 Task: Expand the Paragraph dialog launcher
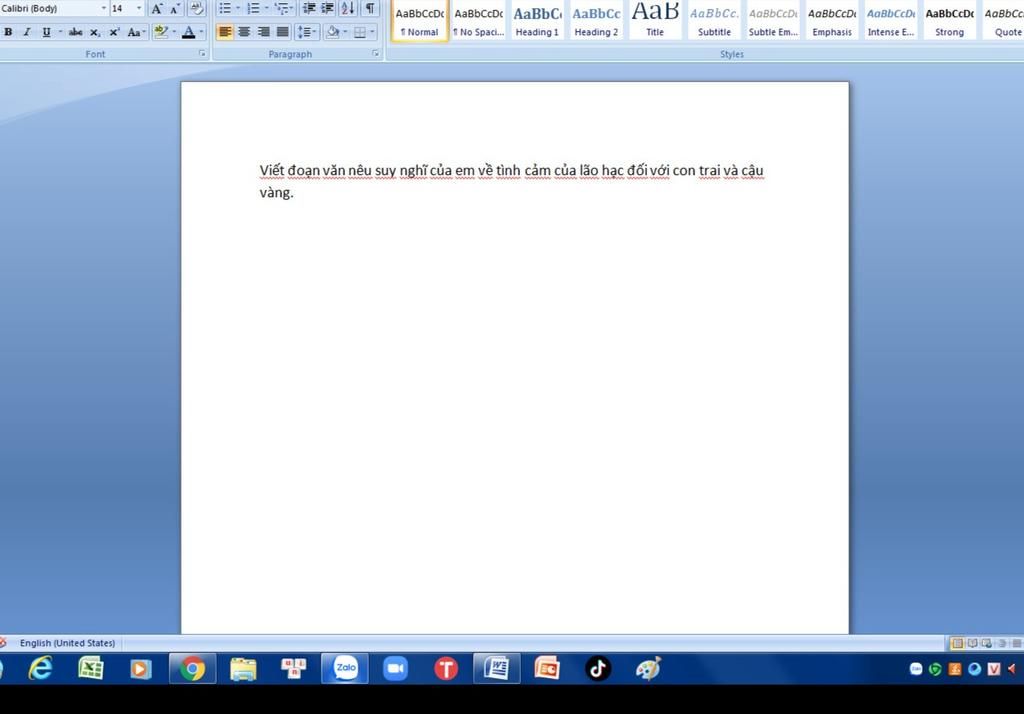tap(376, 54)
